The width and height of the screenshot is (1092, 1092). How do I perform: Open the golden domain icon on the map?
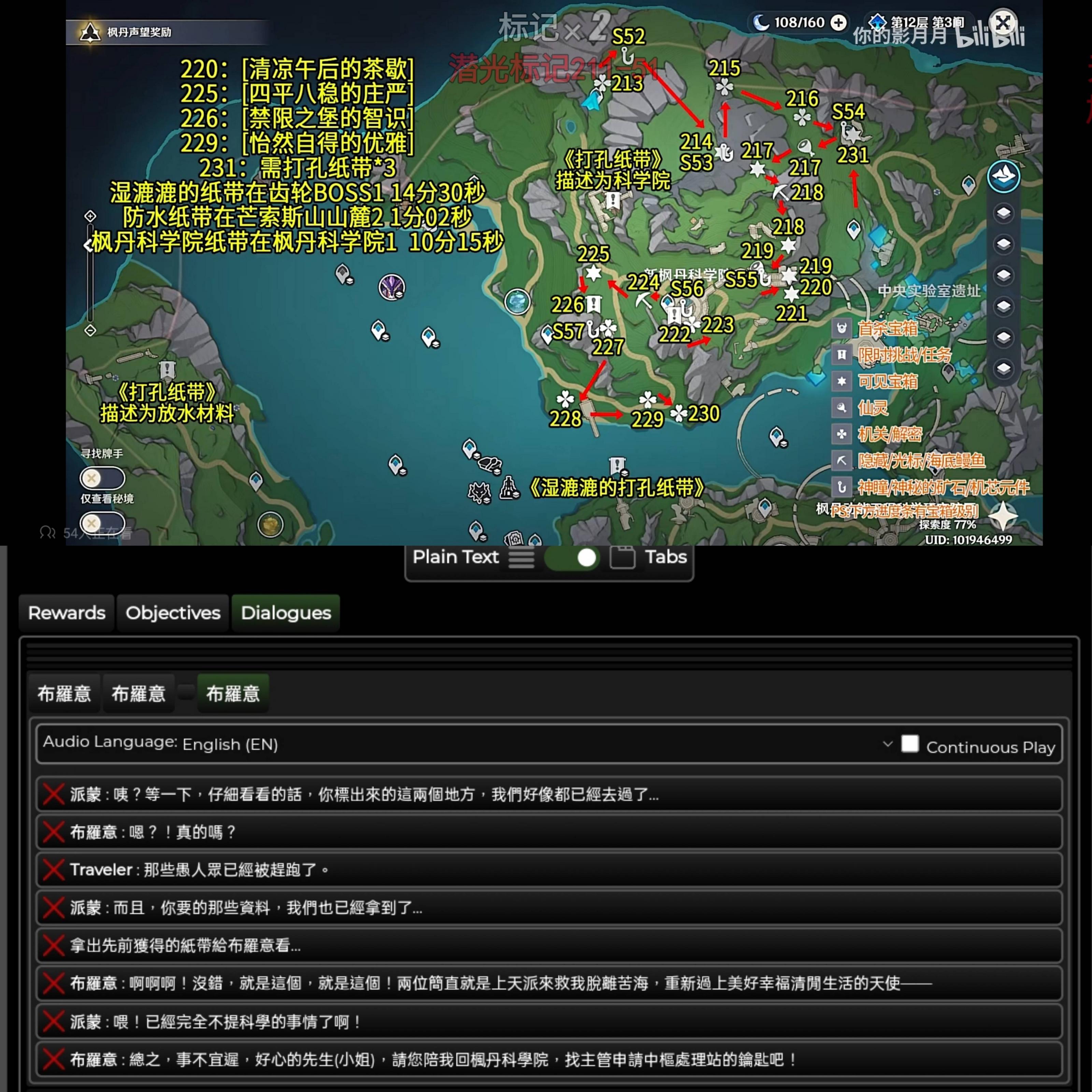click(x=270, y=525)
